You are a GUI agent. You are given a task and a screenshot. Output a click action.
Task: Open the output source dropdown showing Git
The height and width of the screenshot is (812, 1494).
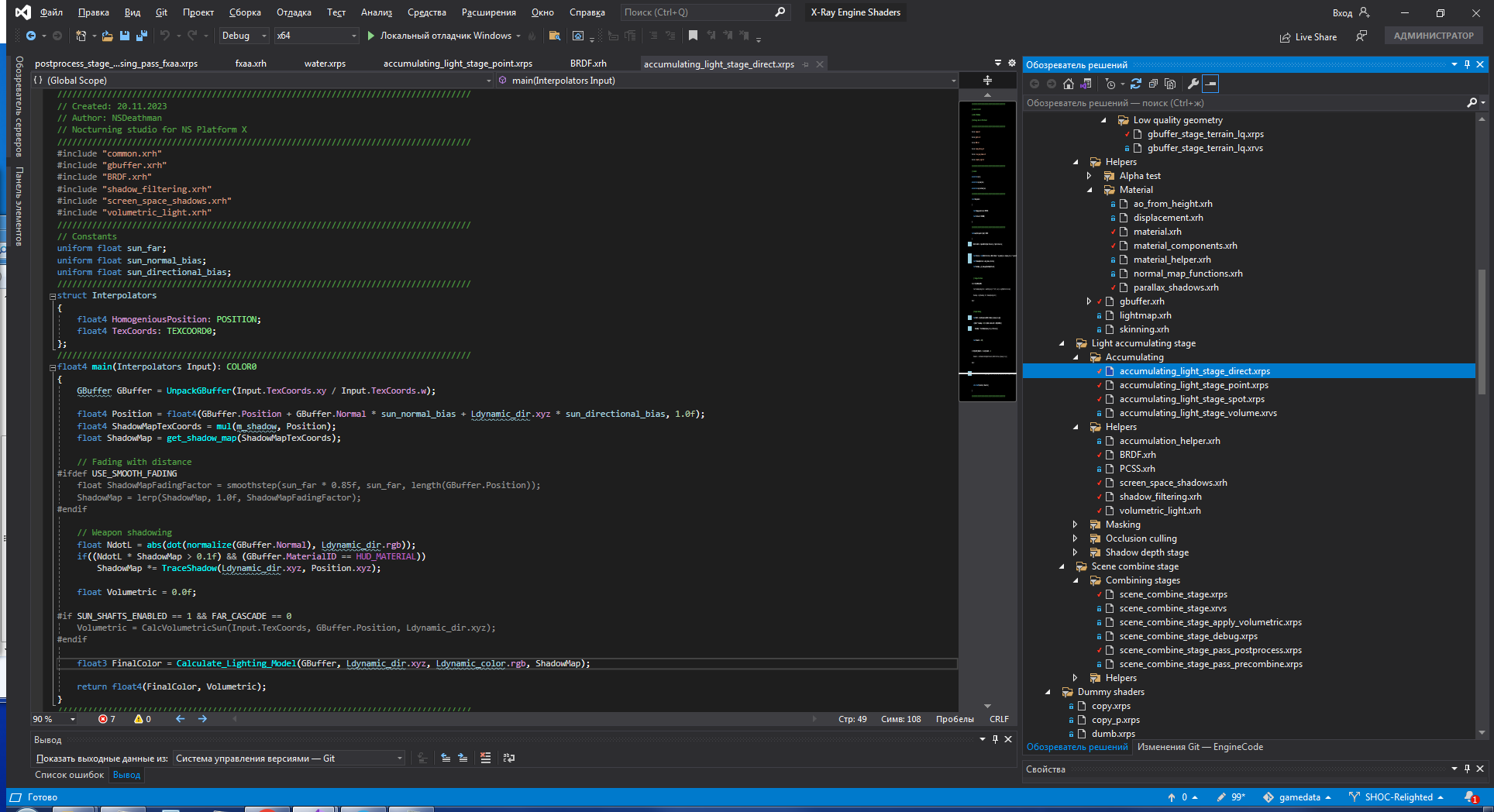coord(288,758)
